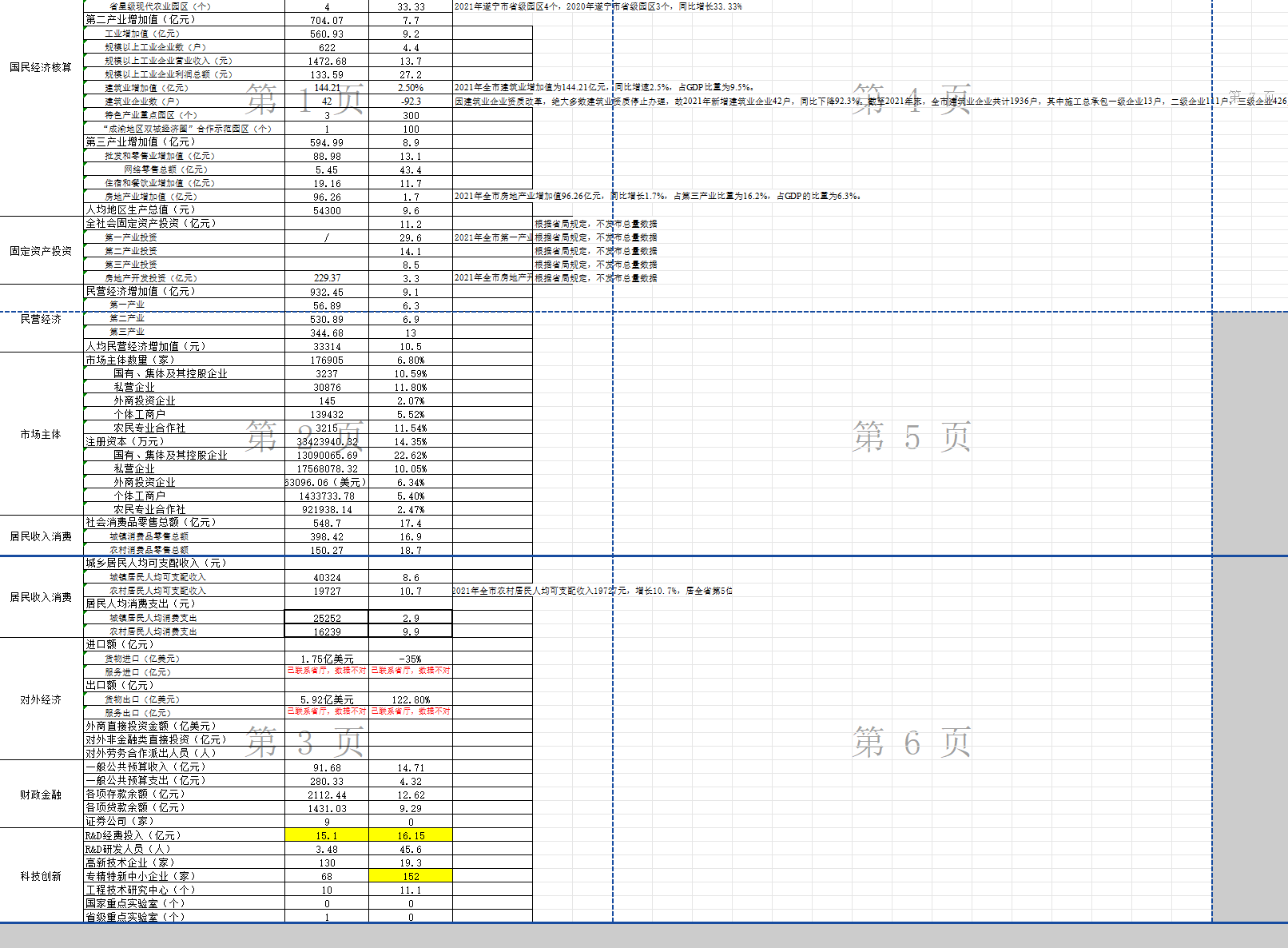Select the yellow highlighted cell showing 152

pos(411,876)
